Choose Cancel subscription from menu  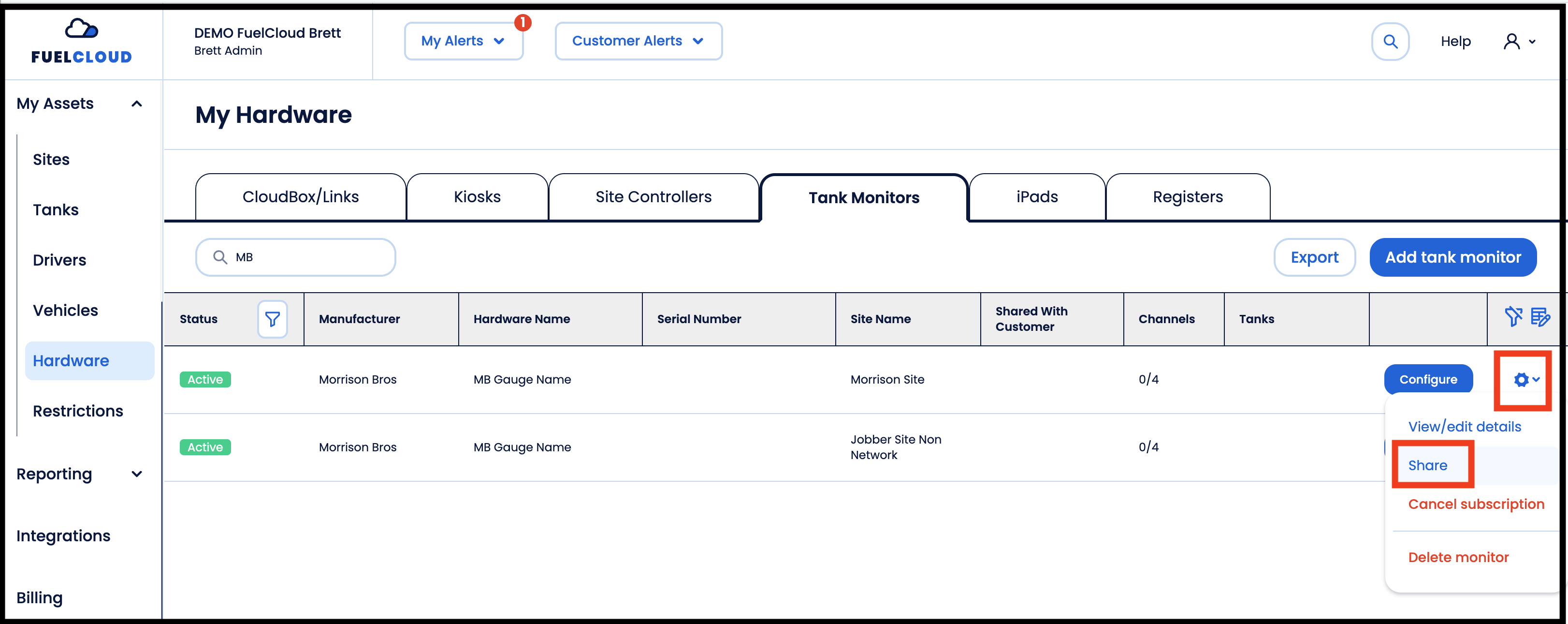coord(1476,504)
